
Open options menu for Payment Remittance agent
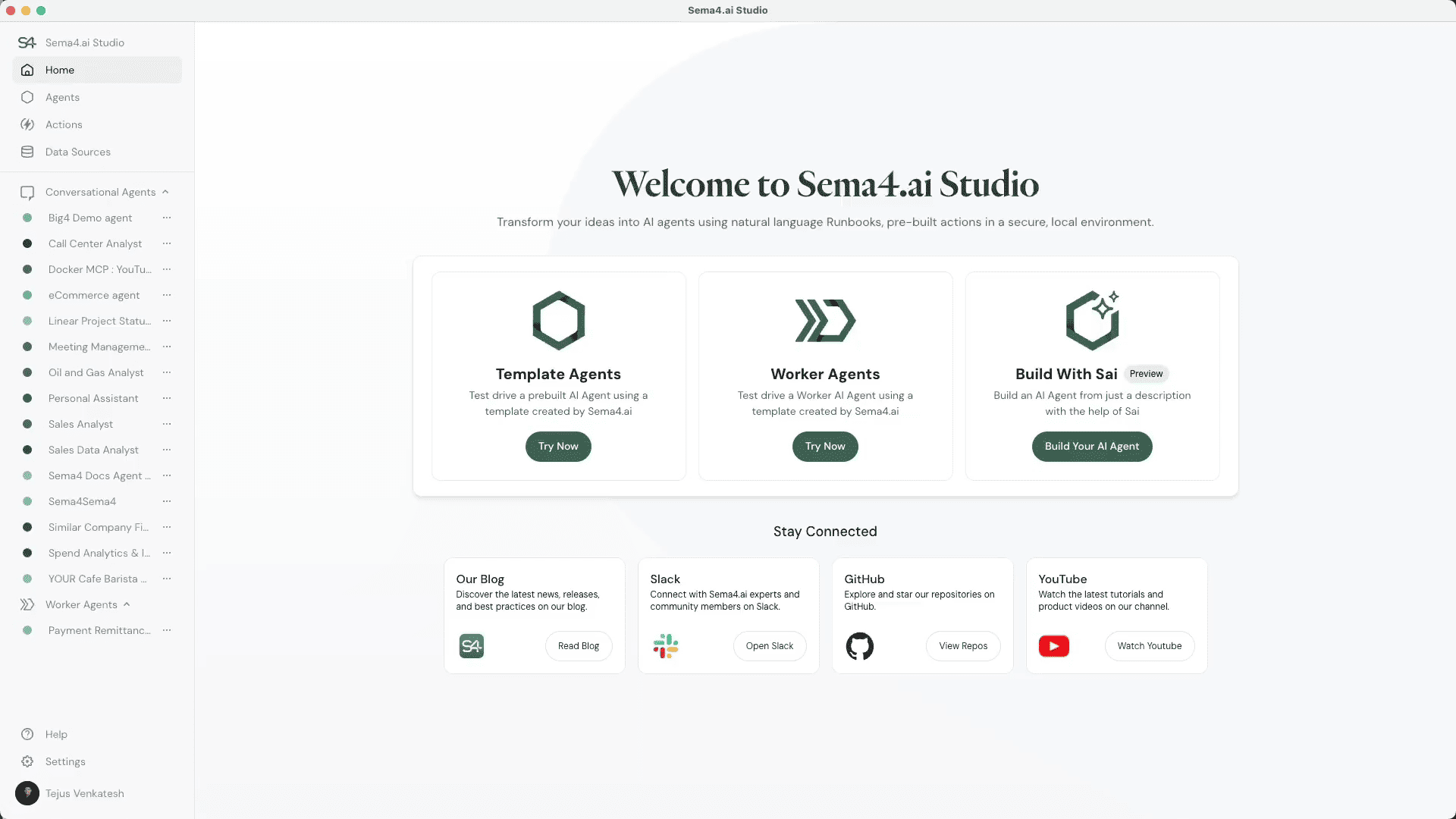(x=167, y=630)
